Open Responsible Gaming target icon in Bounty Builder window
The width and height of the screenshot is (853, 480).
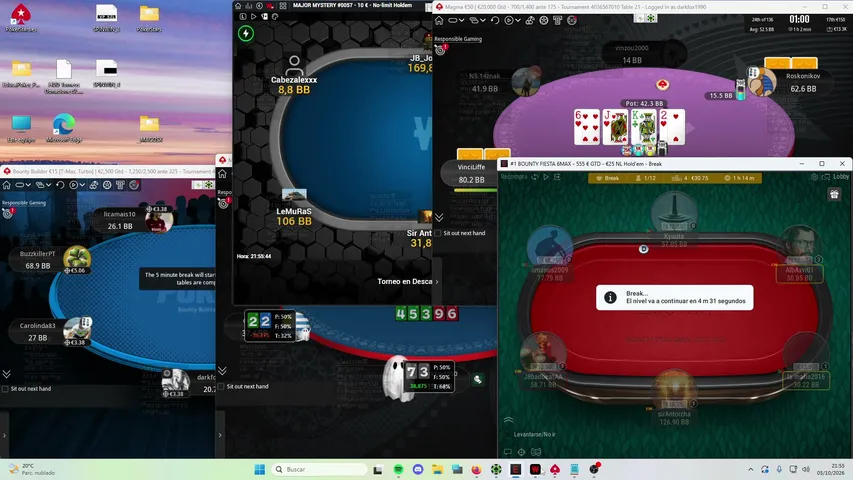point(7,213)
